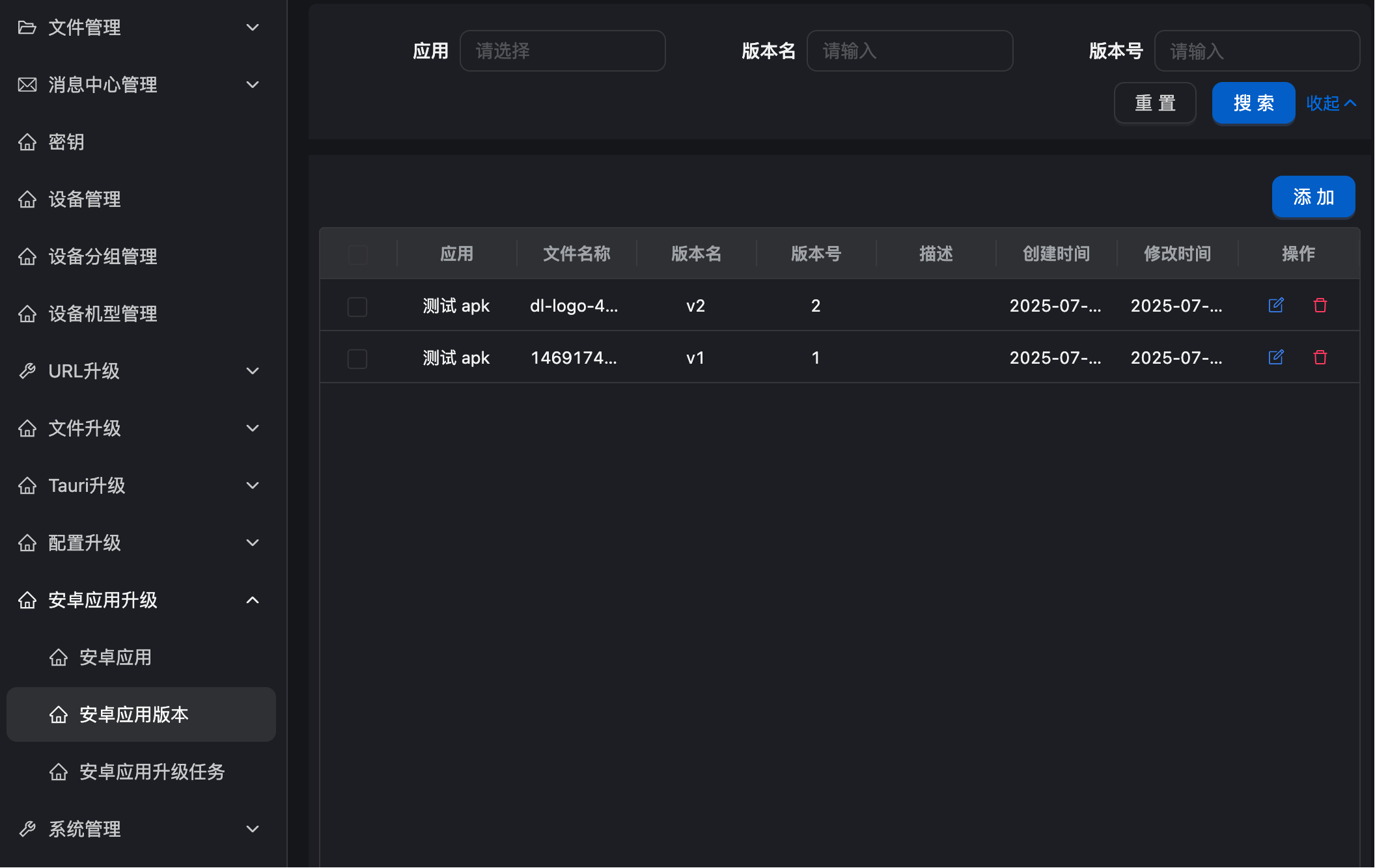
Task: Click the envelope icon beside 消息中心管理
Action: click(x=27, y=85)
